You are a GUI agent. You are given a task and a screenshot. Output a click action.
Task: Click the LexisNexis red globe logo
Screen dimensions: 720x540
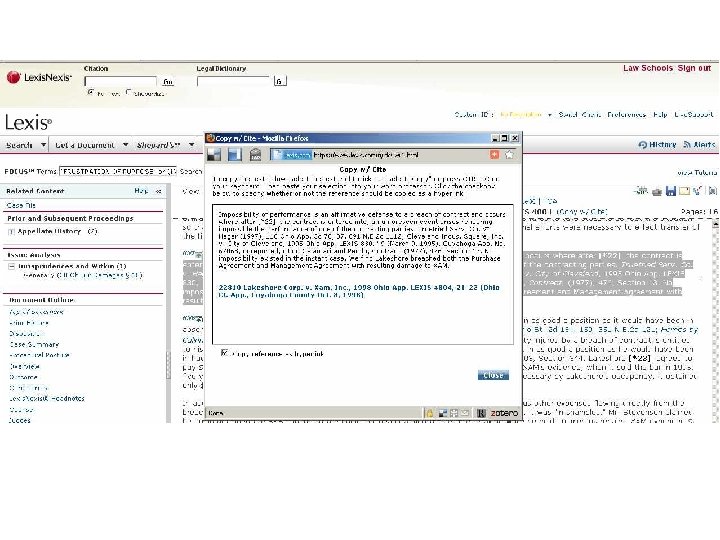tap(14, 77)
